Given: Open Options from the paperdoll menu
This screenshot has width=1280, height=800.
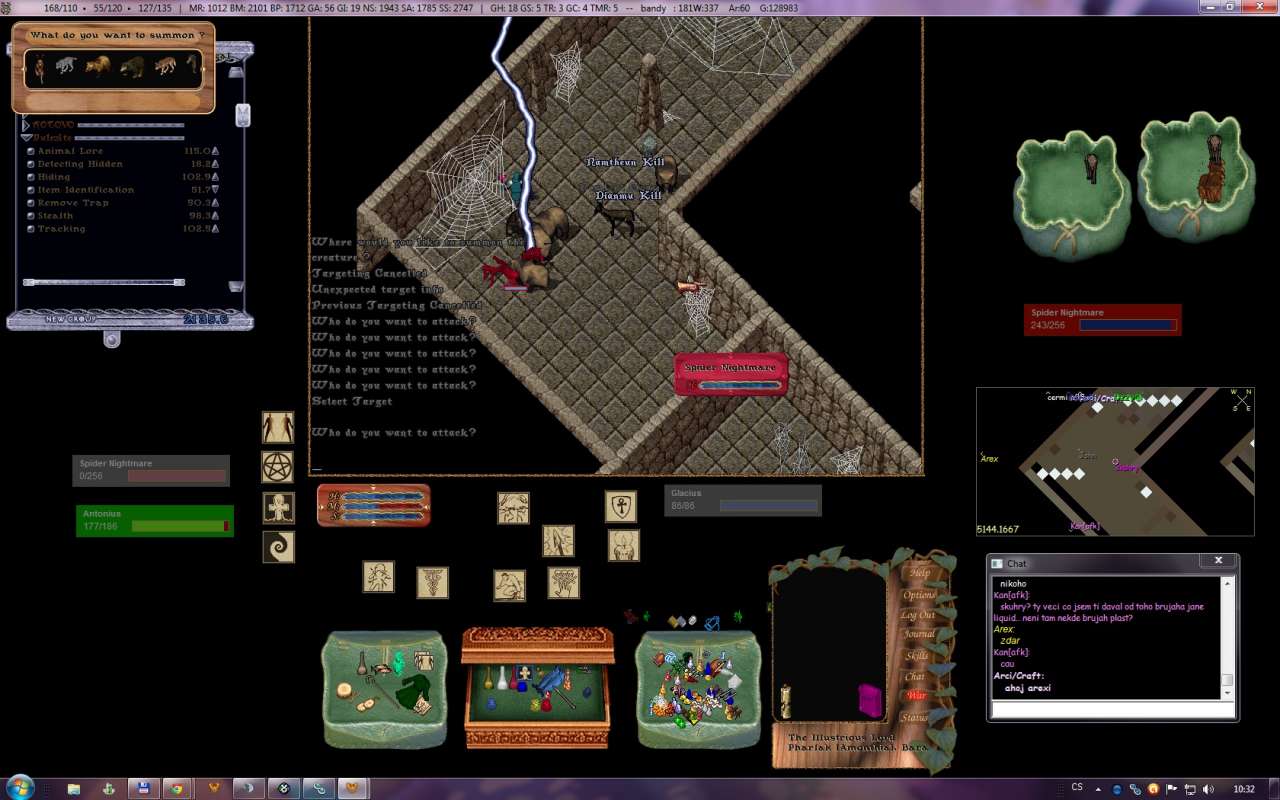Looking at the screenshot, I should [918, 595].
